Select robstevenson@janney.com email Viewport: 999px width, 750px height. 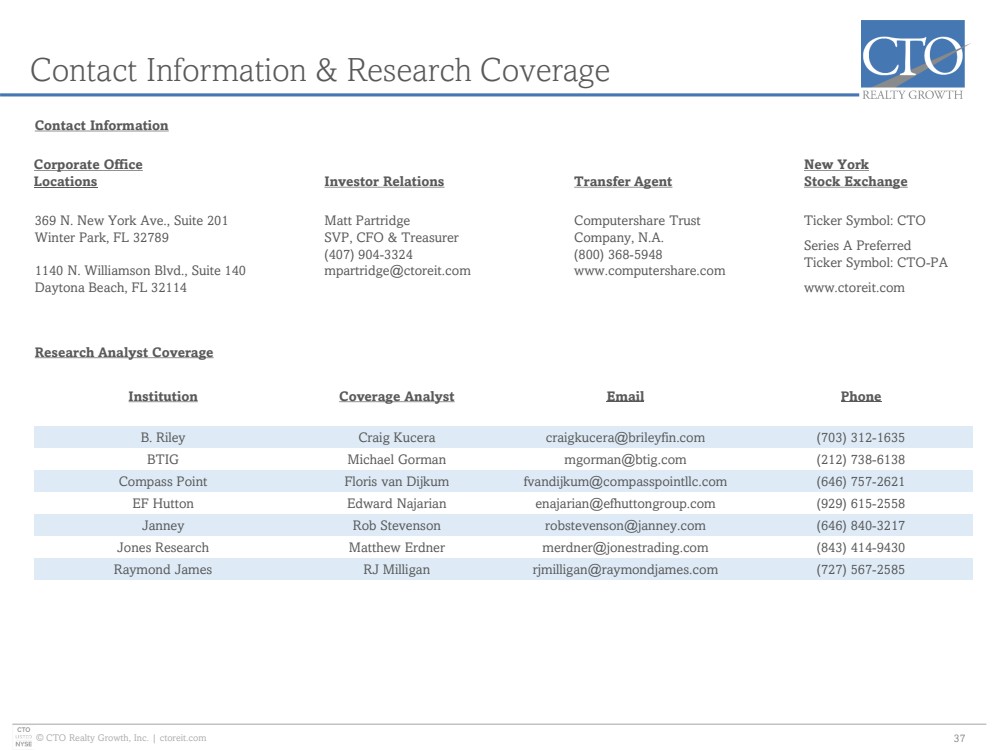(x=625, y=526)
